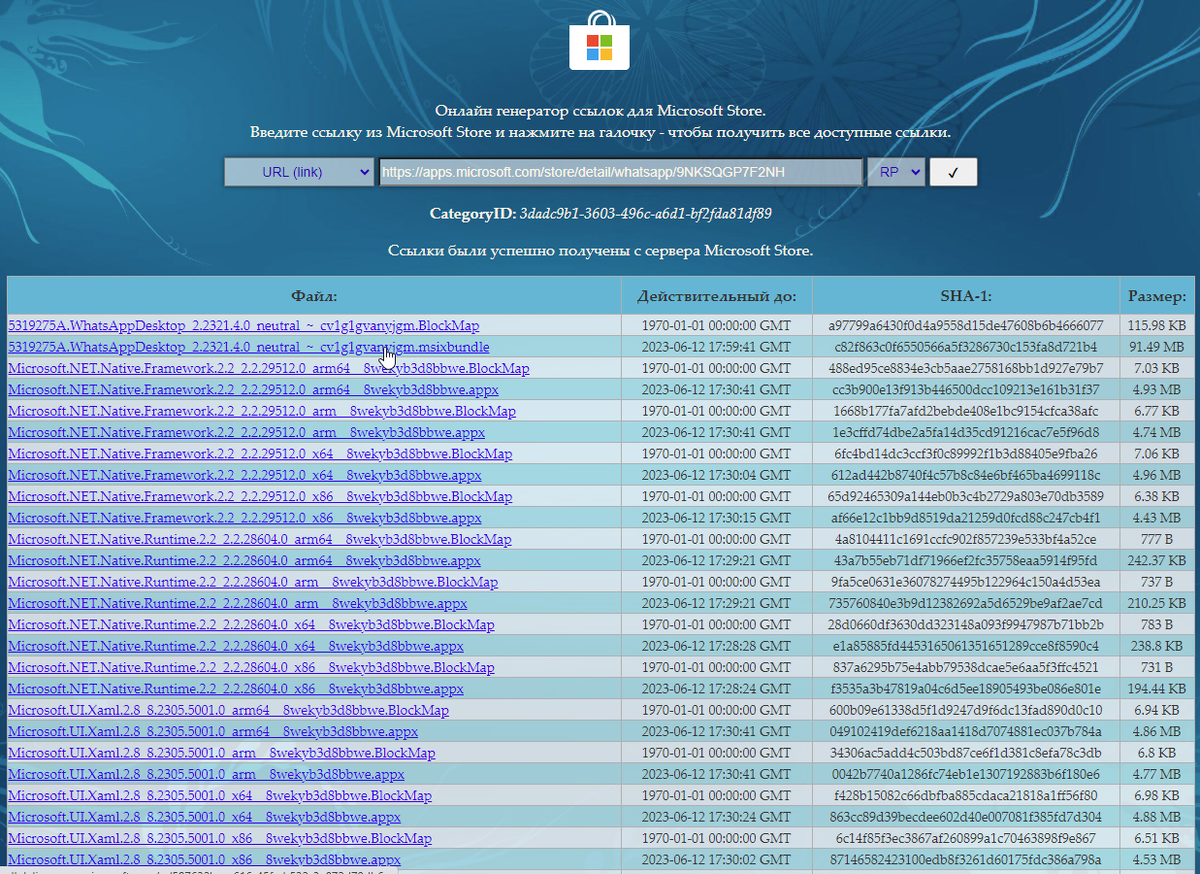Open Microsoft.UI.Xaml.2.8 arm64 appx link
1200x874 pixels.
point(213,732)
